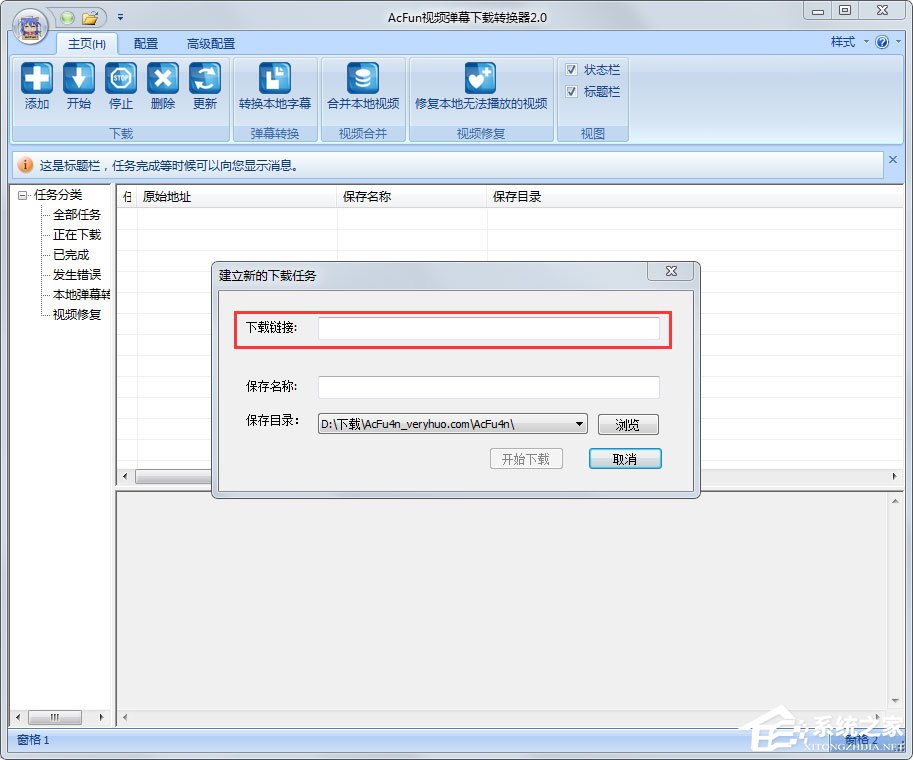This screenshot has width=913, height=760.
Task: Click the 更新 (Update) icon
Action: tap(204, 86)
